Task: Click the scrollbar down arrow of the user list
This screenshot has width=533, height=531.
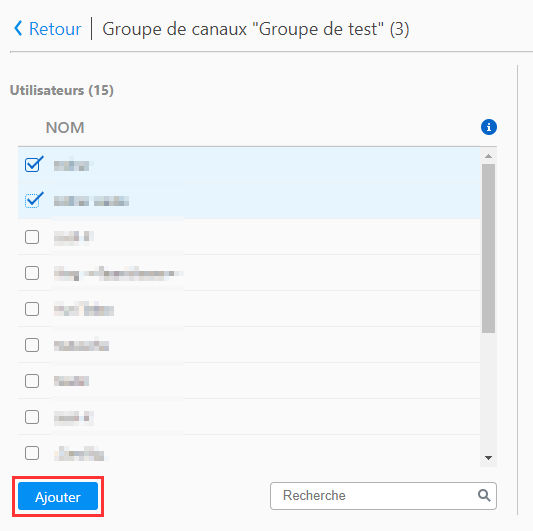Action: tap(488, 458)
